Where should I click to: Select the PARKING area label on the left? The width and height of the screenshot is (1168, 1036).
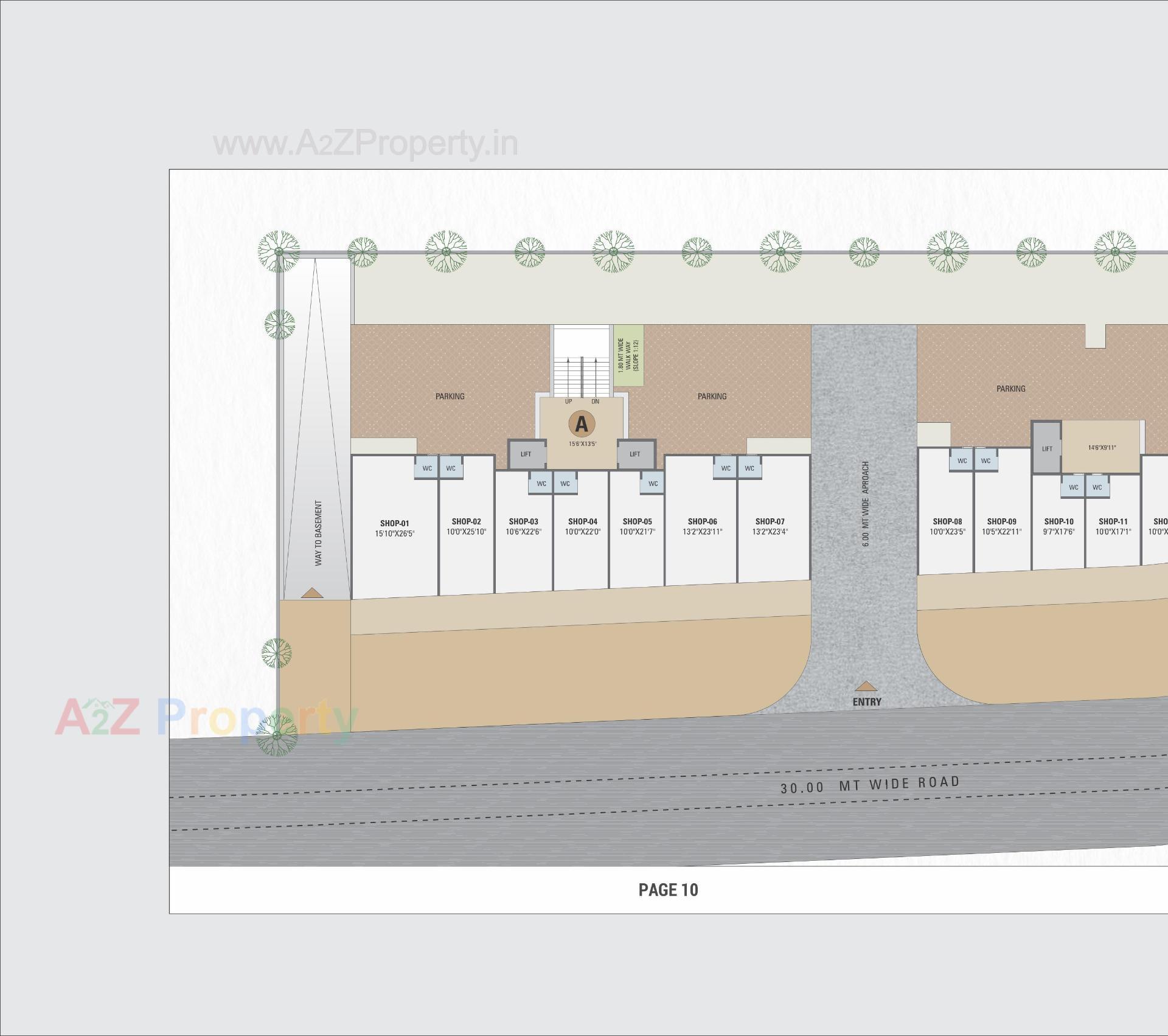[x=450, y=395]
